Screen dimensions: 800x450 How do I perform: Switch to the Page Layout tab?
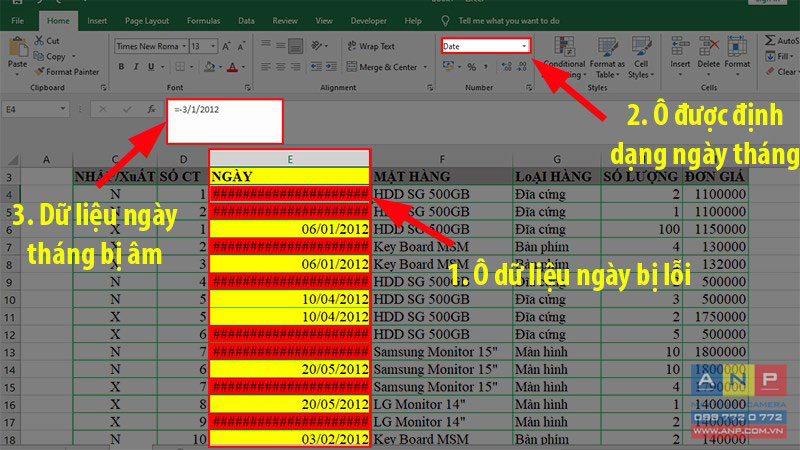(147, 21)
